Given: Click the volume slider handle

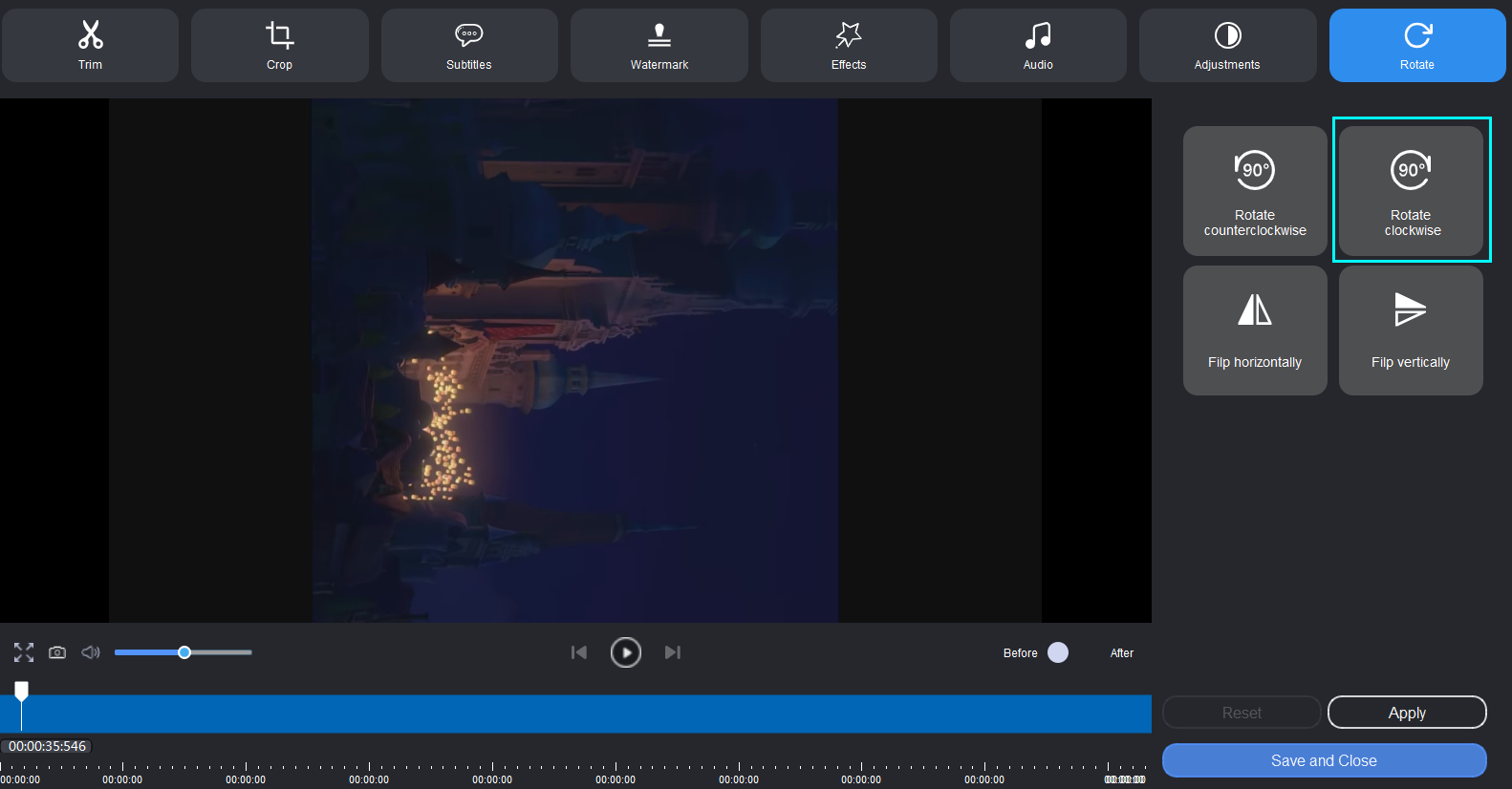Looking at the screenshot, I should (184, 652).
